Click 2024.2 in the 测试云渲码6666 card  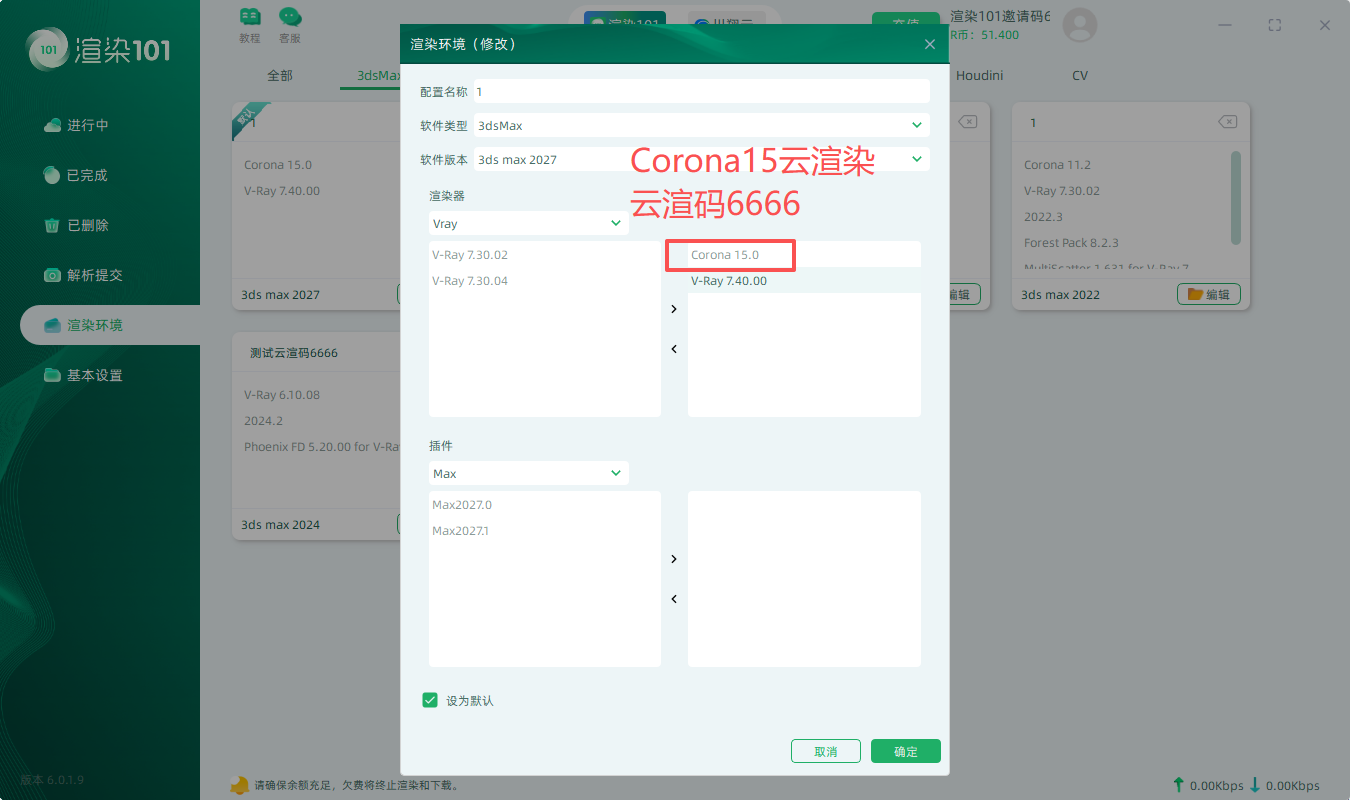[263, 421]
